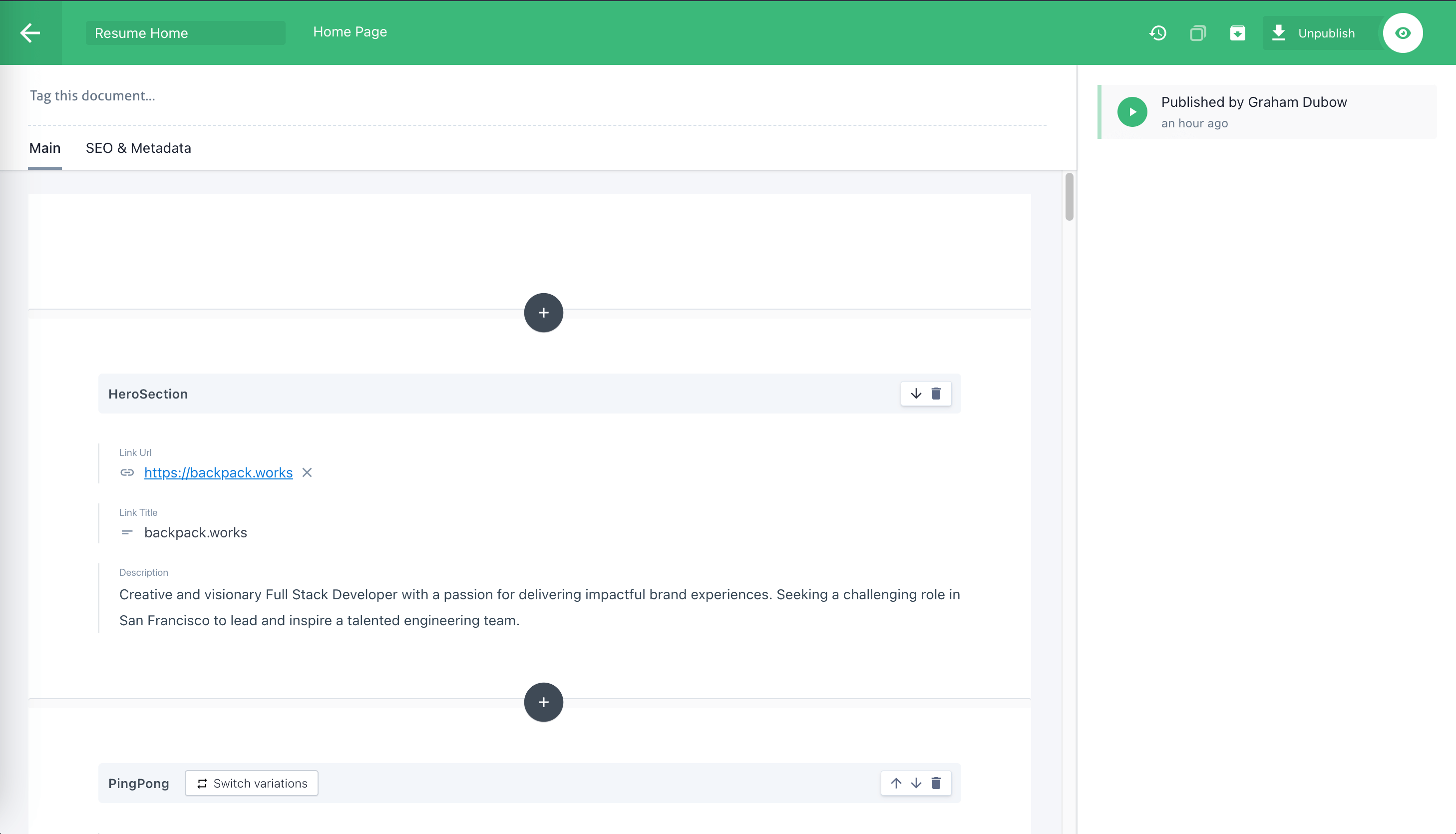Delete the PingPong slice

point(936,783)
